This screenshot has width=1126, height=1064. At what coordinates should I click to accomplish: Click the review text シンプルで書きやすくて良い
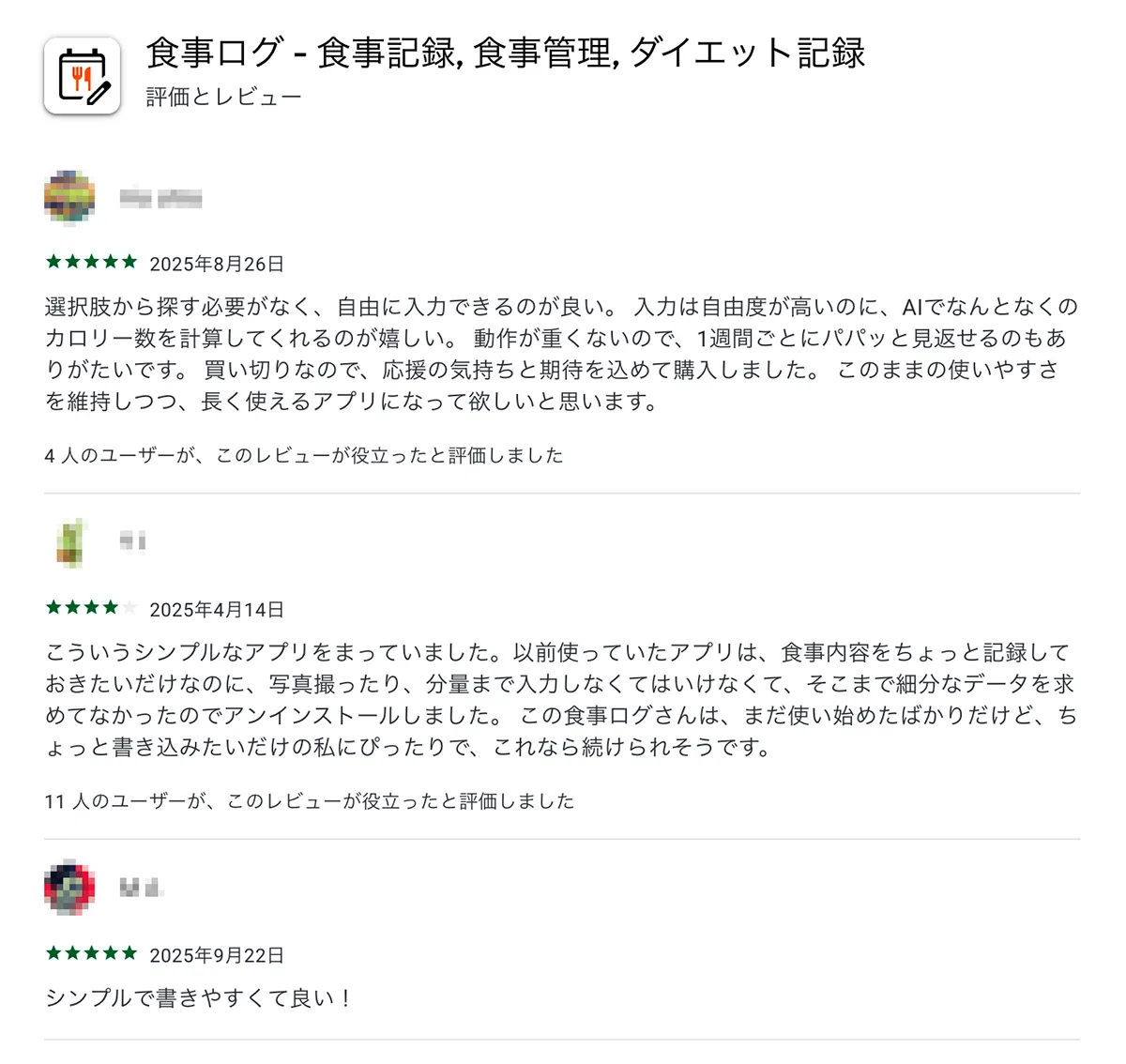(197, 998)
